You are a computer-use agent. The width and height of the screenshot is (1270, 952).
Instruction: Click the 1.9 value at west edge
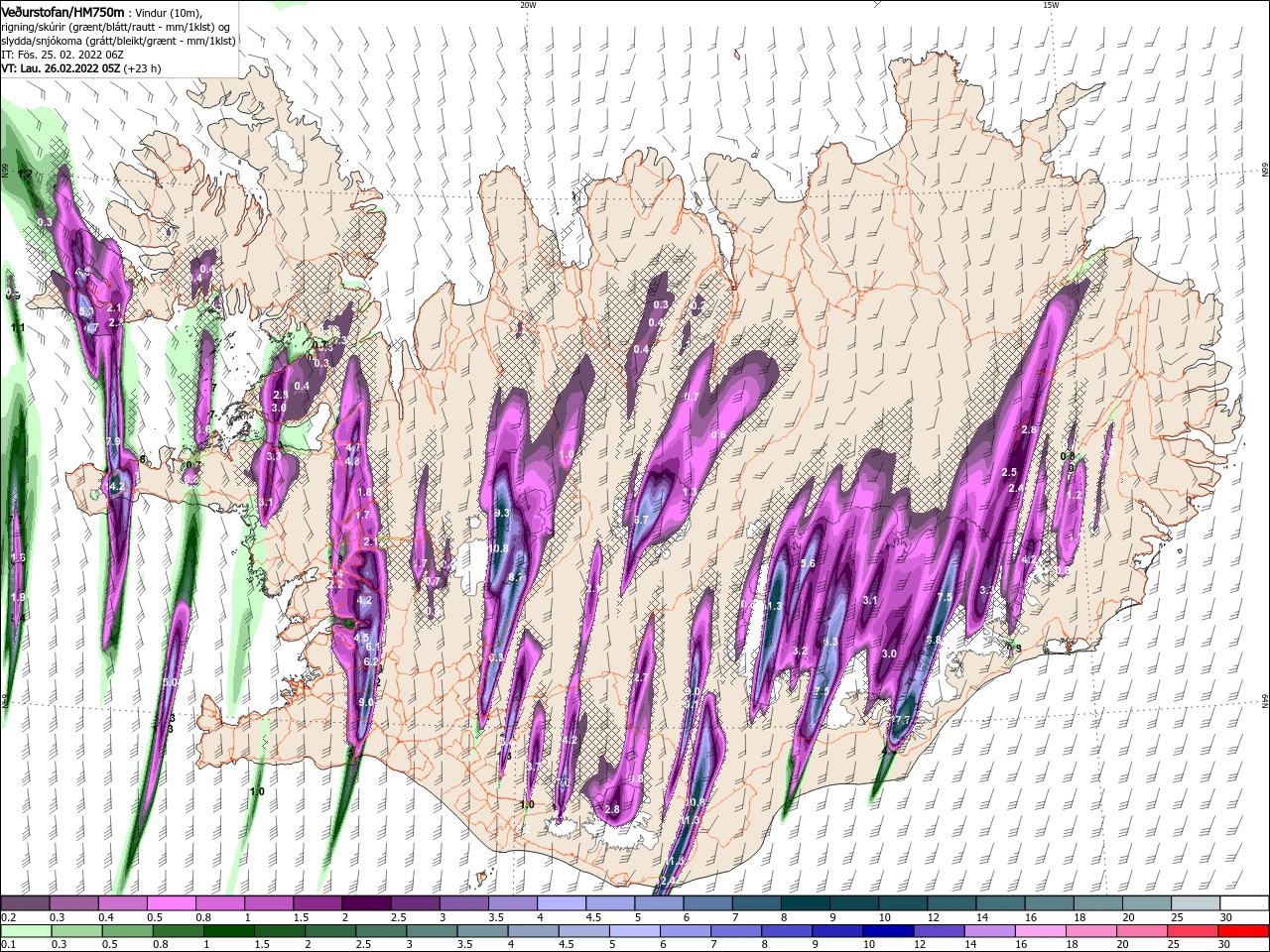[x=18, y=598]
